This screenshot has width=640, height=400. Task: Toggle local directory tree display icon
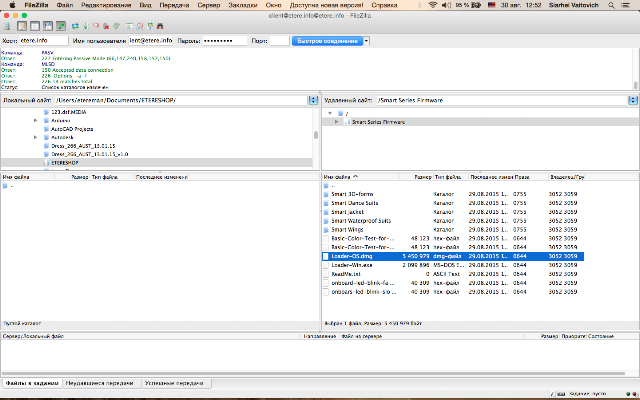[x=35, y=26]
